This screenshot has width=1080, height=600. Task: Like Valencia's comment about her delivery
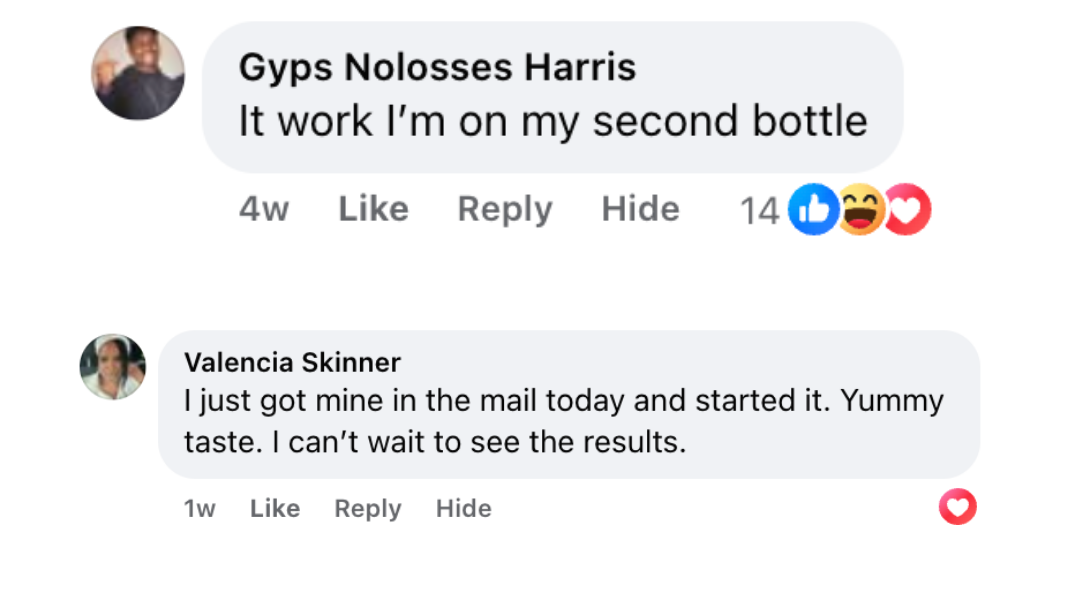point(274,508)
